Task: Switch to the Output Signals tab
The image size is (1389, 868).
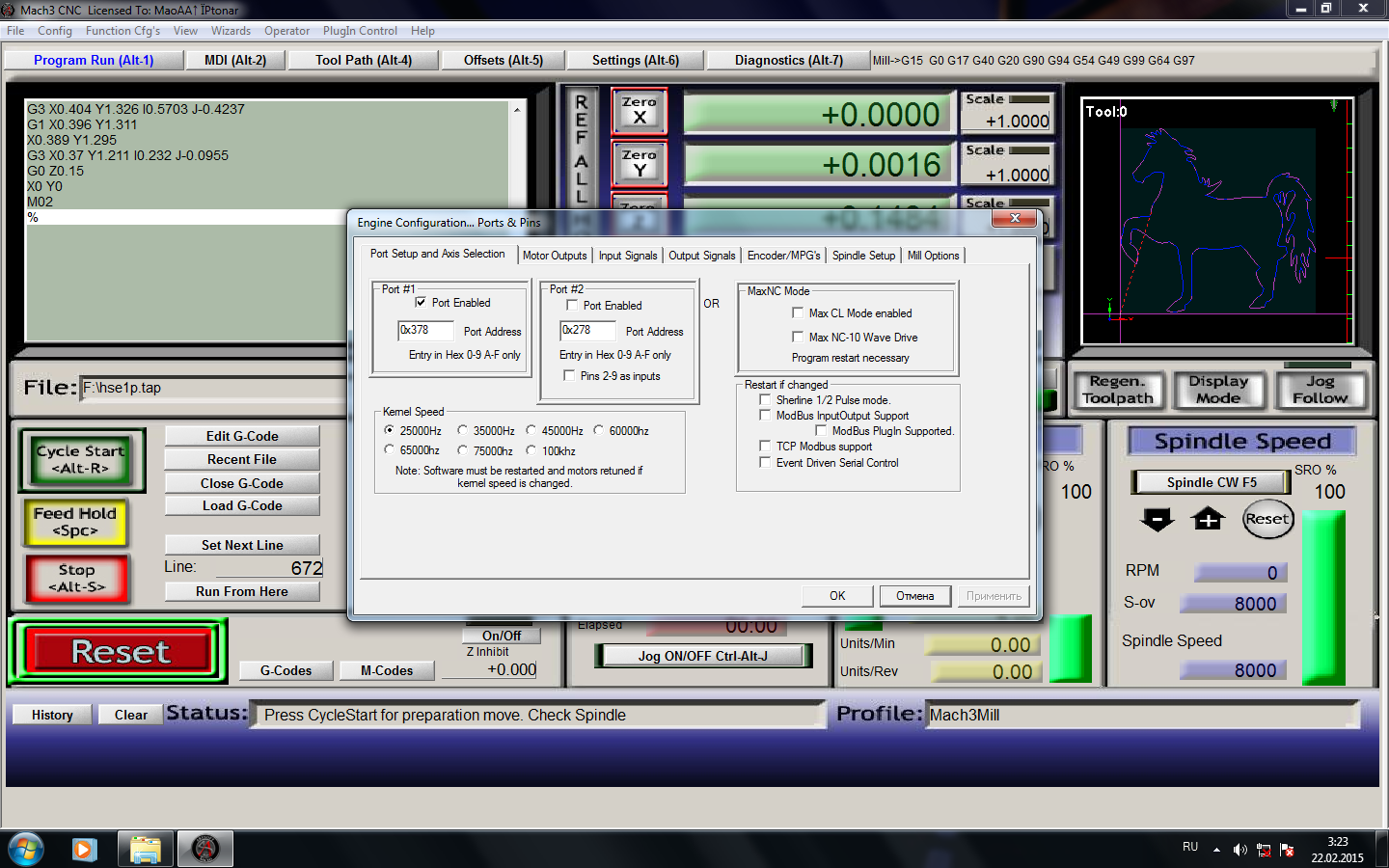Action: (x=702, y=256)
